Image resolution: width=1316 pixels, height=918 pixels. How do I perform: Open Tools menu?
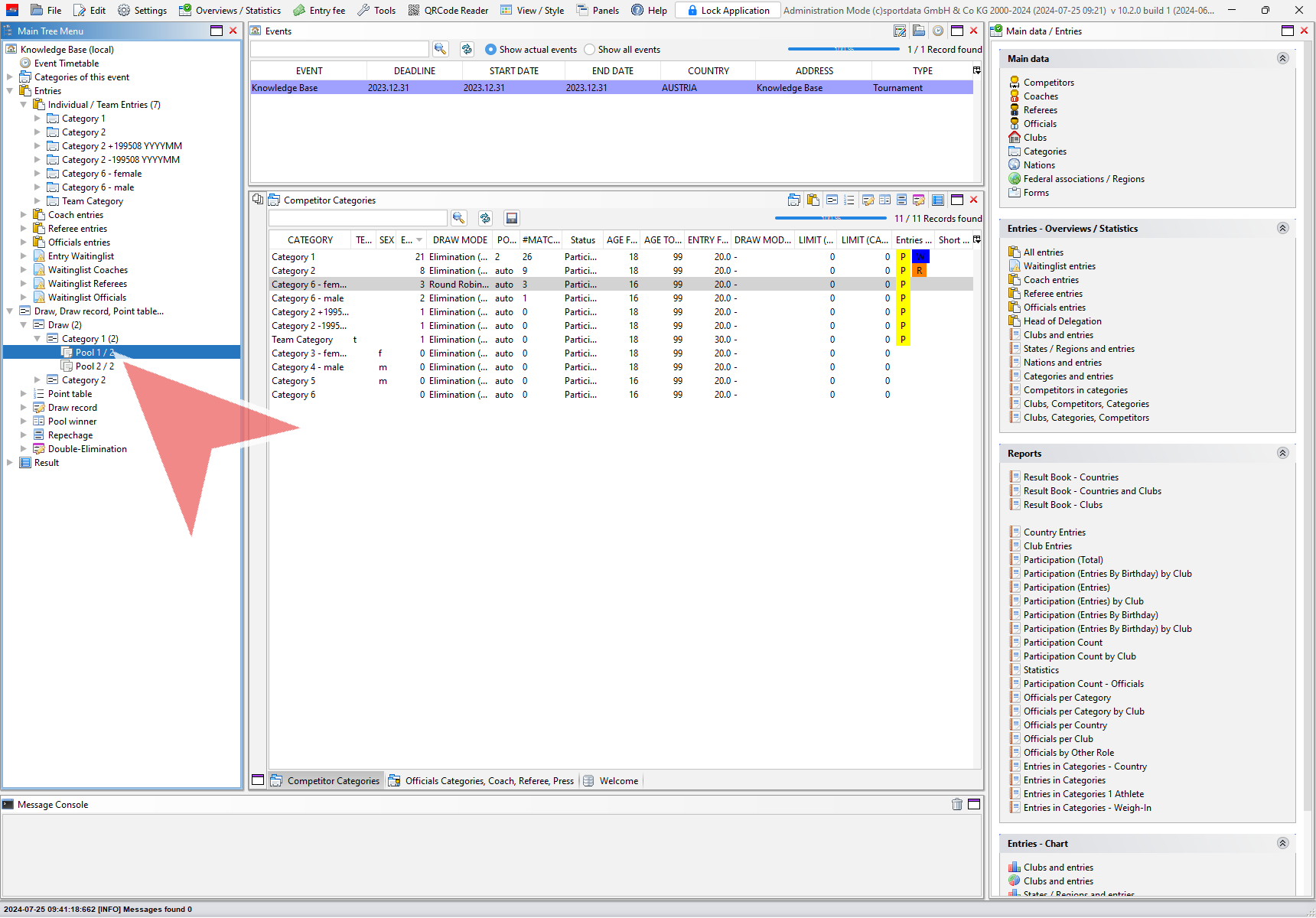point(376,10)
